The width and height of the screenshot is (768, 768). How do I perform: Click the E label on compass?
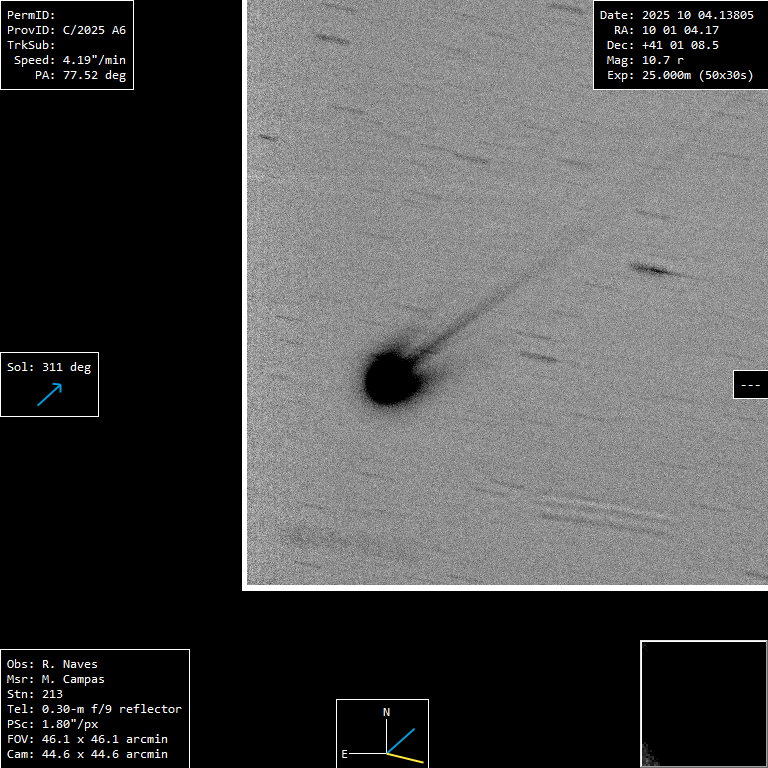click(344, 754)
